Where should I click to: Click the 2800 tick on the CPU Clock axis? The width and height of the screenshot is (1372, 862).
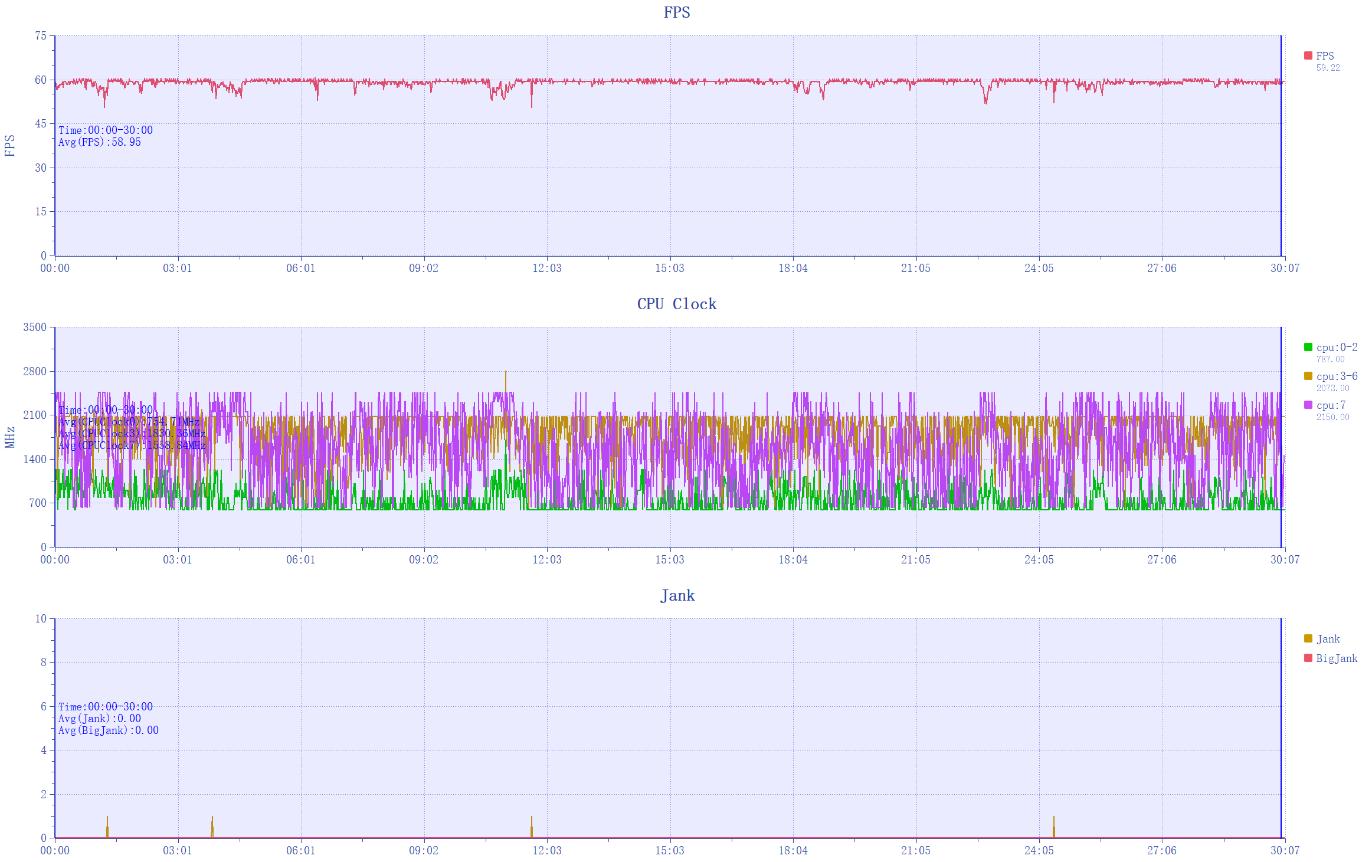(35, 371)
